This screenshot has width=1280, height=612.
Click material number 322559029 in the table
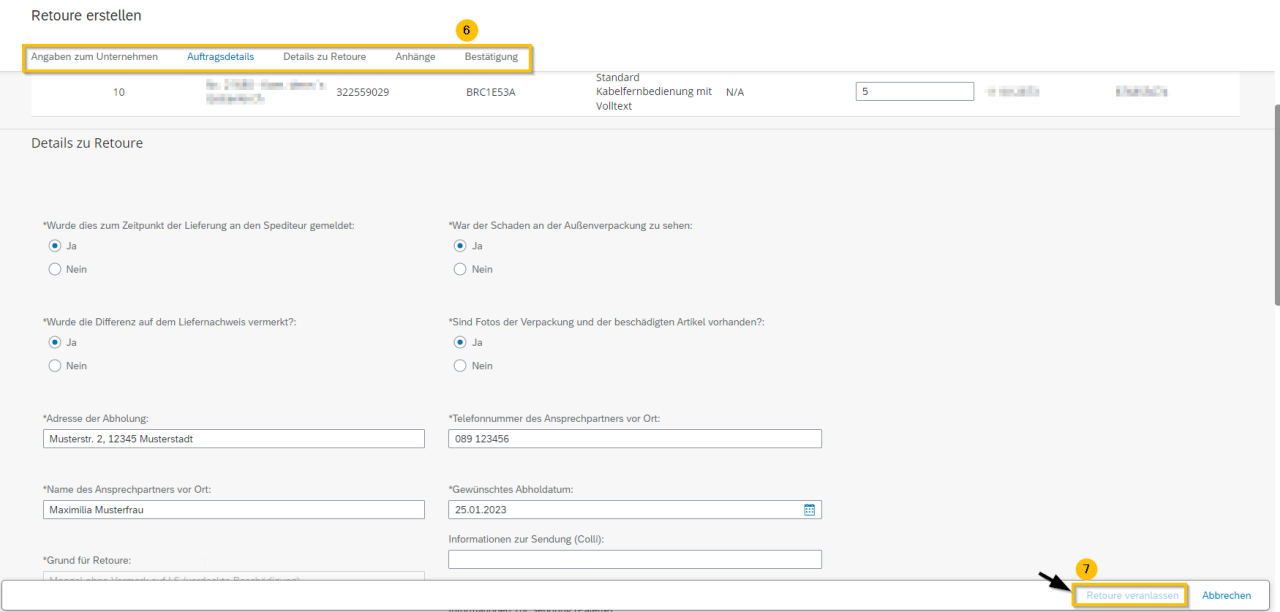coord(363,92)
